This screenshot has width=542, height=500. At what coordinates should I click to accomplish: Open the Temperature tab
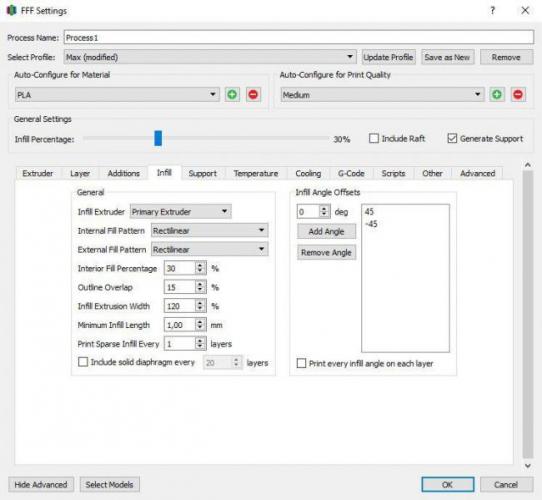256,173
